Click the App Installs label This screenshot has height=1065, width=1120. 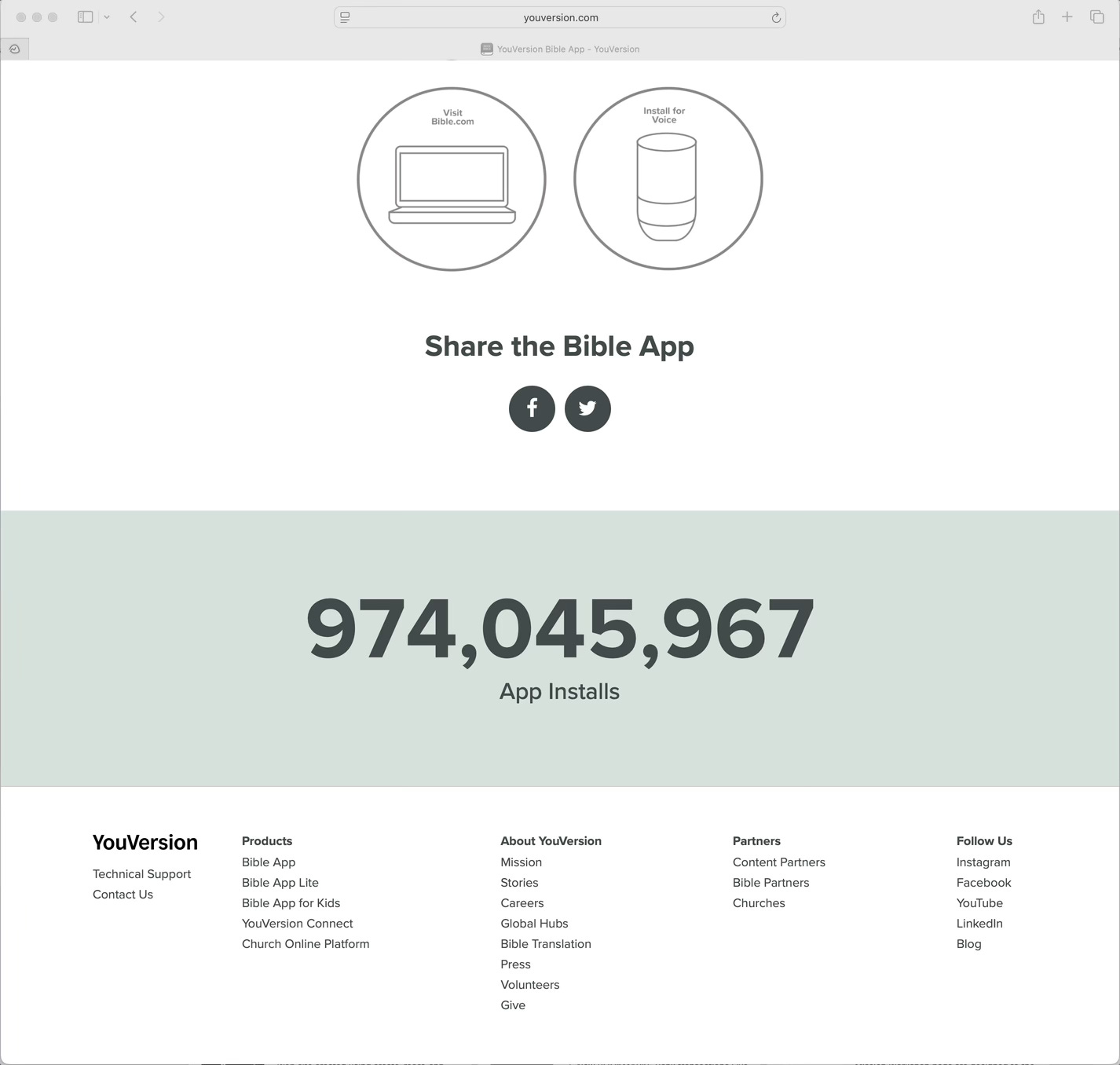pyautogui.click(x=559, y=692)
